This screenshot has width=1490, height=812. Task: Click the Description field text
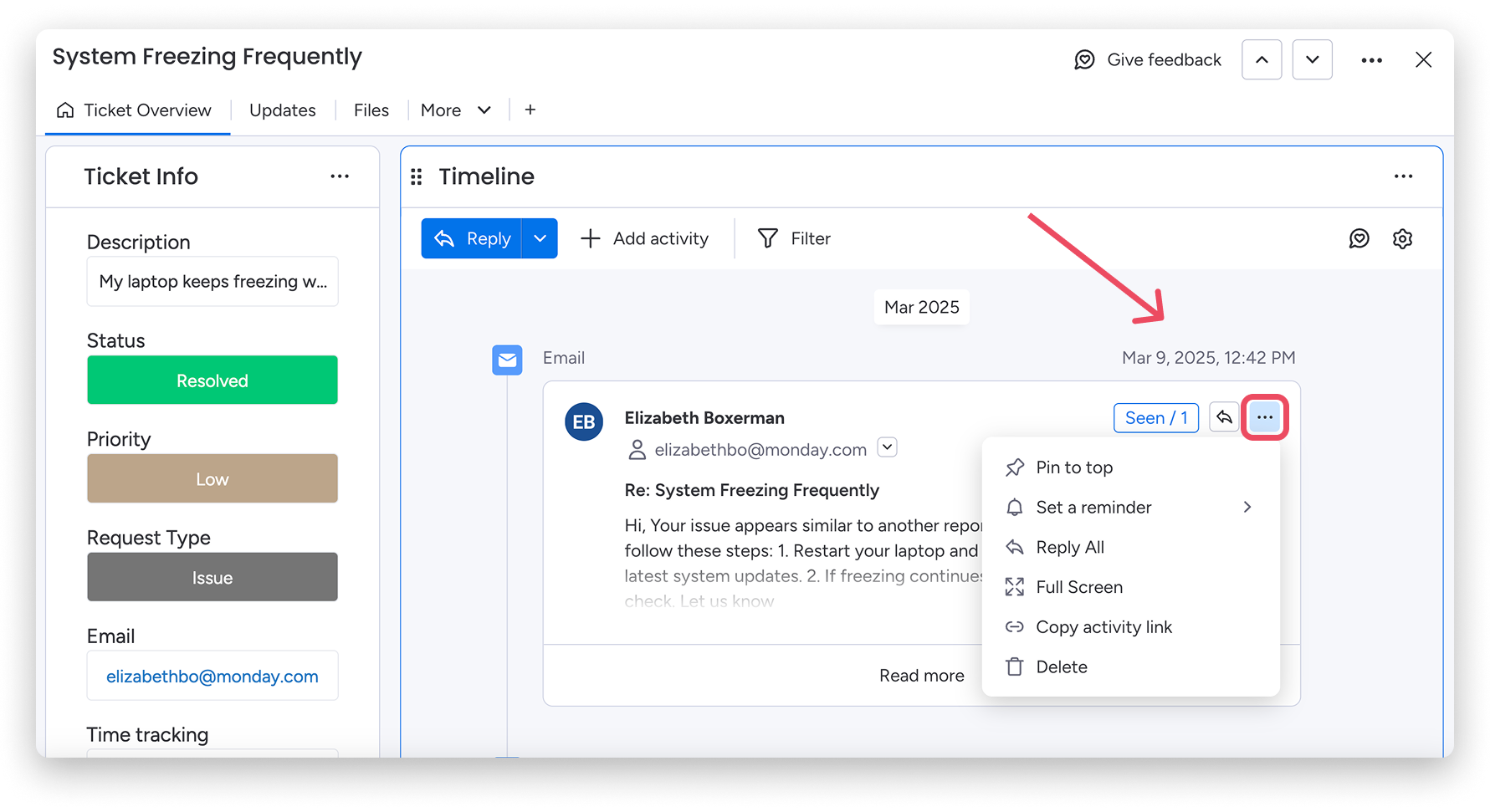pyautogui.click(x=212, y=282)
